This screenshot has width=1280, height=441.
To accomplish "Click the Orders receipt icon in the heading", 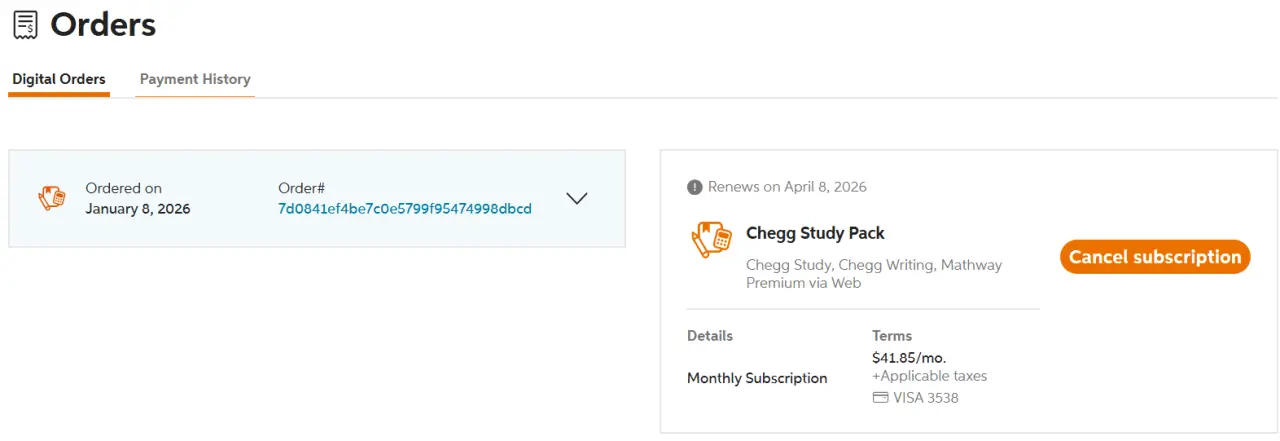I will [26, 24].
